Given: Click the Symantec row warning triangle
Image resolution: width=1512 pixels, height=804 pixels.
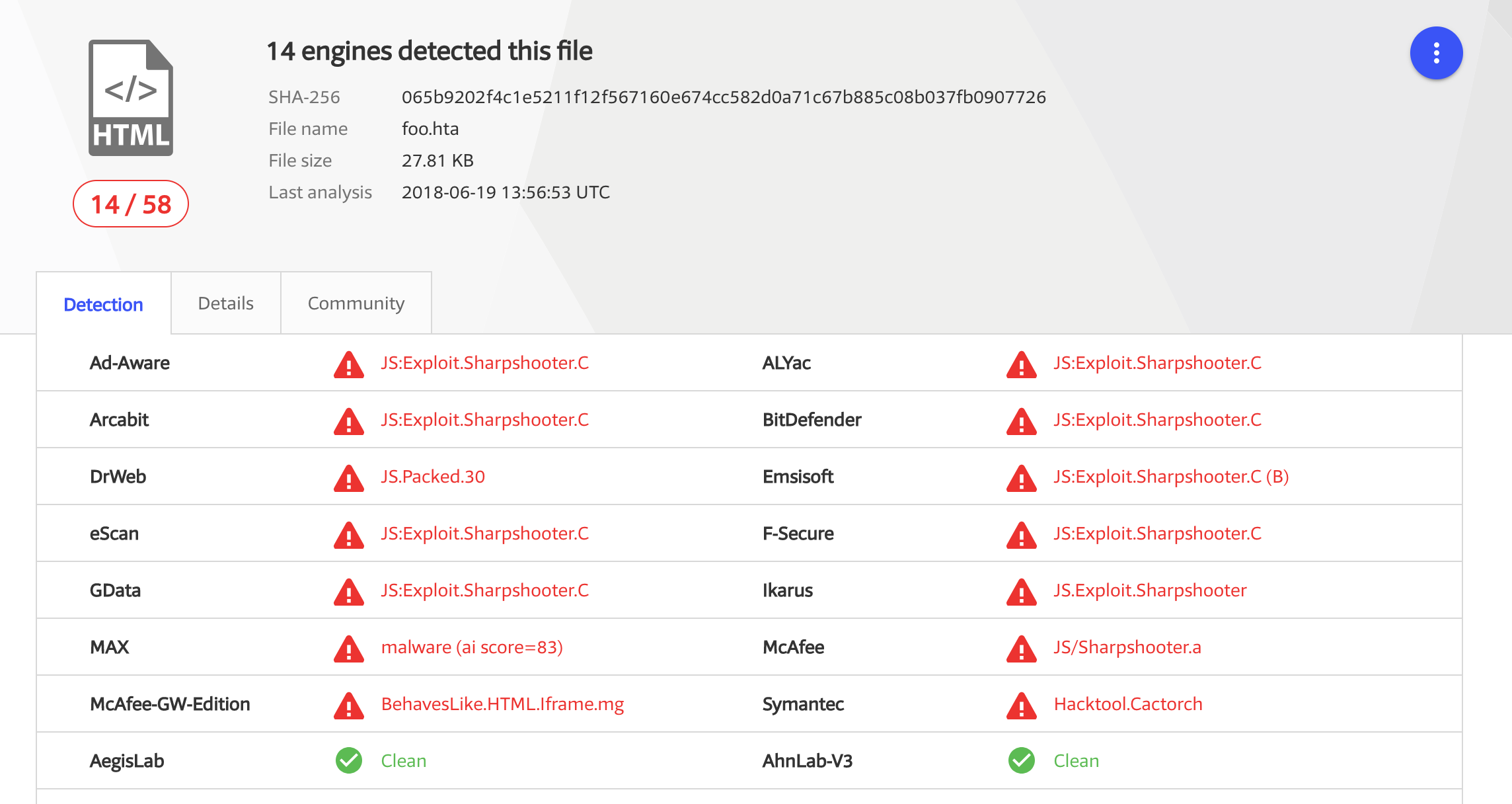Looking at the screenshot, I should tap(1022, 705).
